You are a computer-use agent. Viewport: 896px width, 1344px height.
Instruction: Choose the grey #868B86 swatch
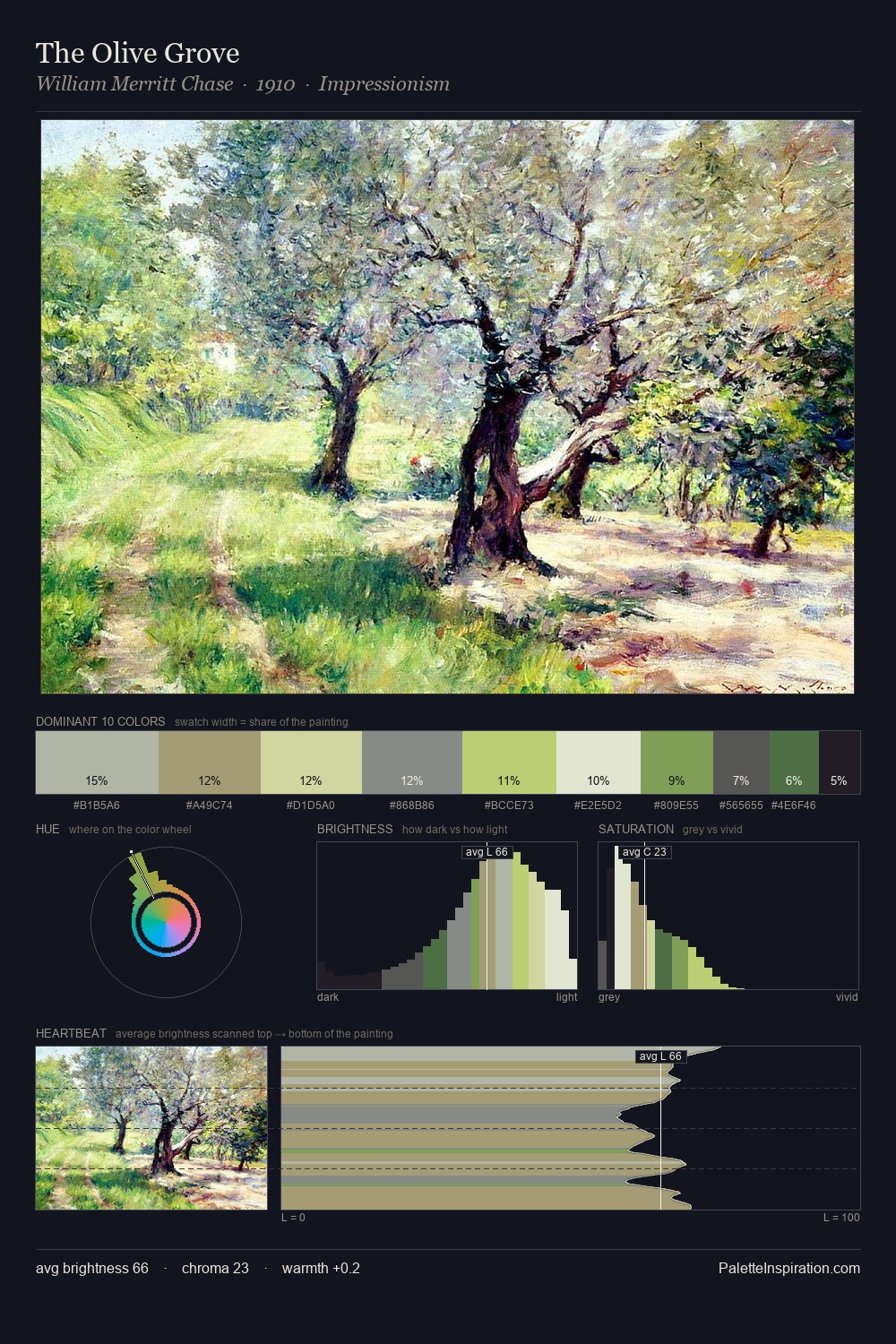(x=412, y=762)
